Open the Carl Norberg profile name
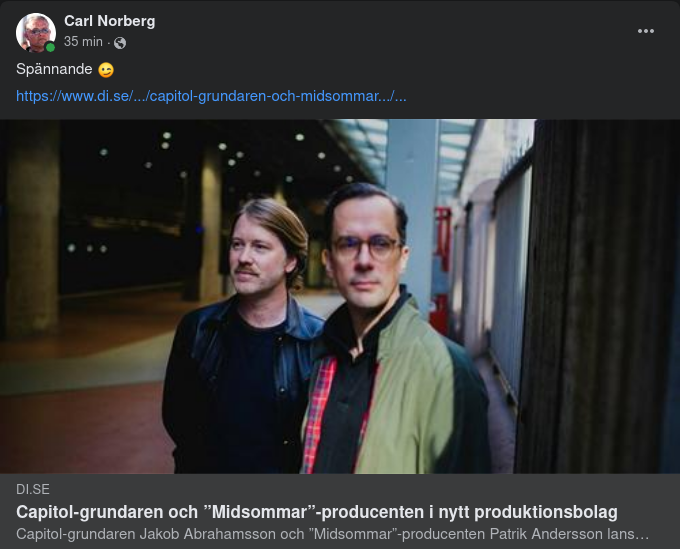Image resolution: width=680 pixels, height=549 pixels. pos(109,21)
